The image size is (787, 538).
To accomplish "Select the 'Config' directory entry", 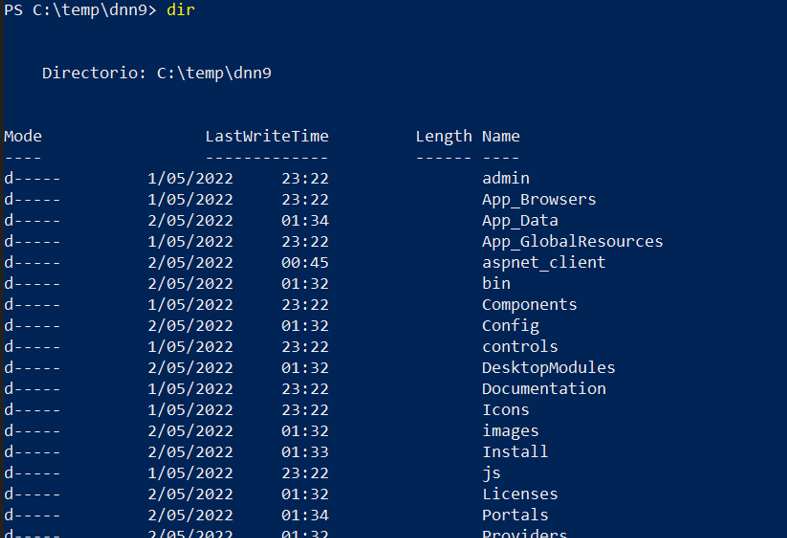I will pos(510,325).
